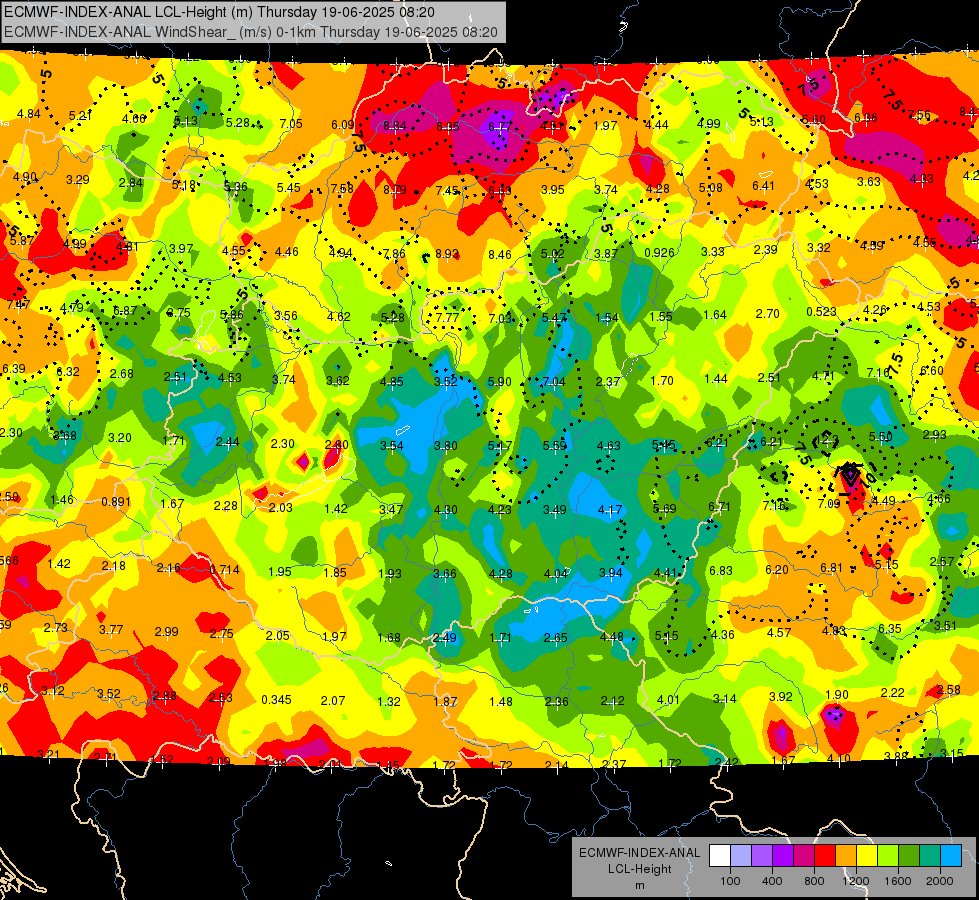This screenshot has height=900, width=979.
Task: Click the dark green legend swatch
Action: (909, 856)
